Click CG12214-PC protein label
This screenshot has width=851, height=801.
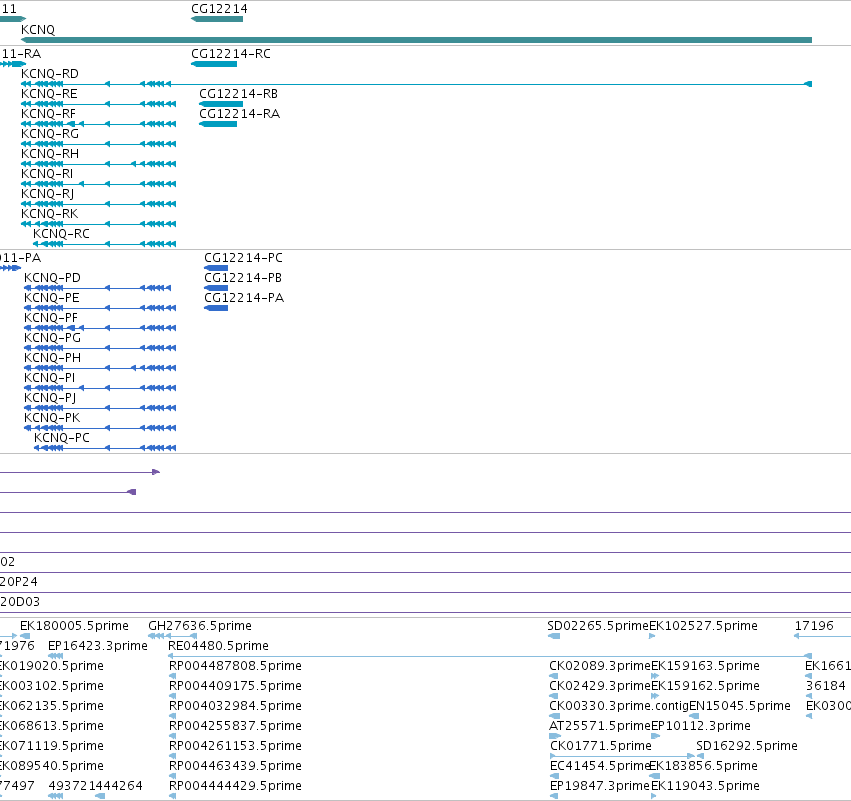(x=243, y=258)
